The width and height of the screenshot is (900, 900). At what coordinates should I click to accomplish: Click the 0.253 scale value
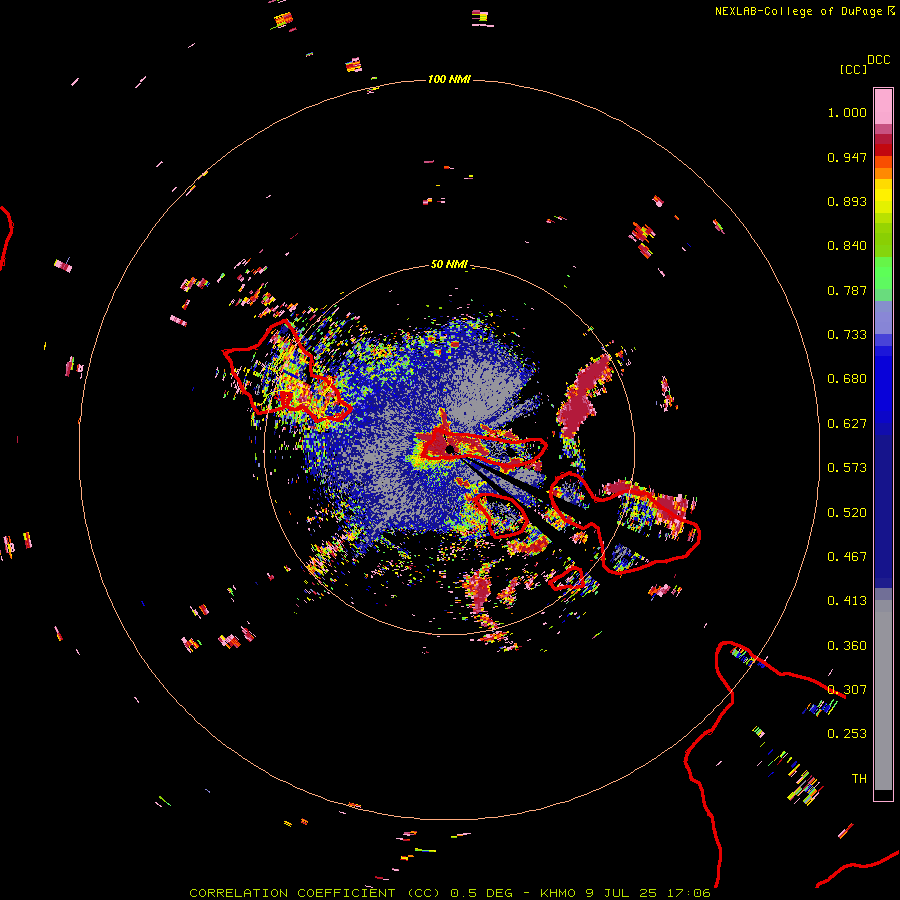tap(847, 734)
